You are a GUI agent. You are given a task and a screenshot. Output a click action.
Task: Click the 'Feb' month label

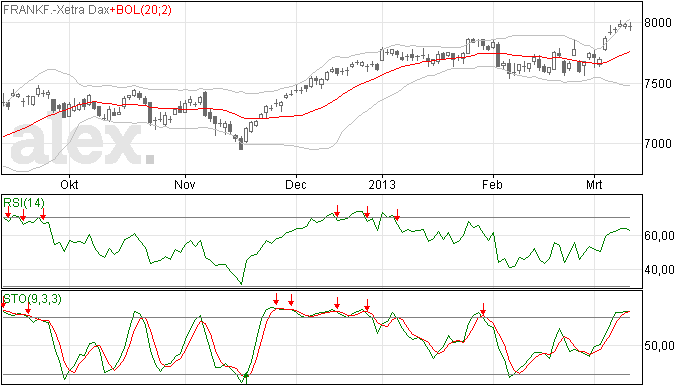(x=492, y=184)
